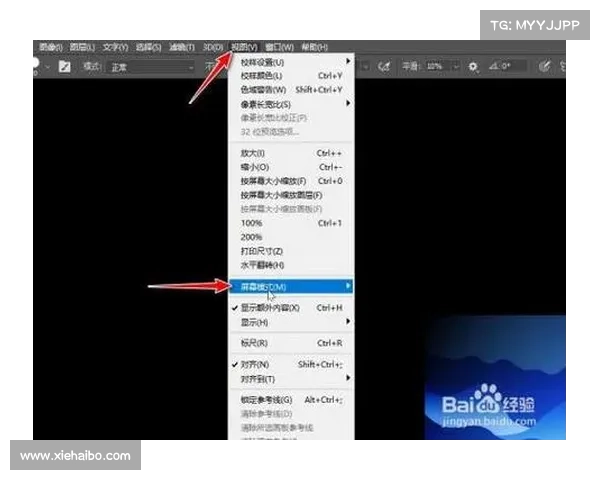This screenshot has width=600, height=480.
Task: Select 按屏幕大小缩放(F) with Ctrl+0 shortcut
Action: click(291, 181)
